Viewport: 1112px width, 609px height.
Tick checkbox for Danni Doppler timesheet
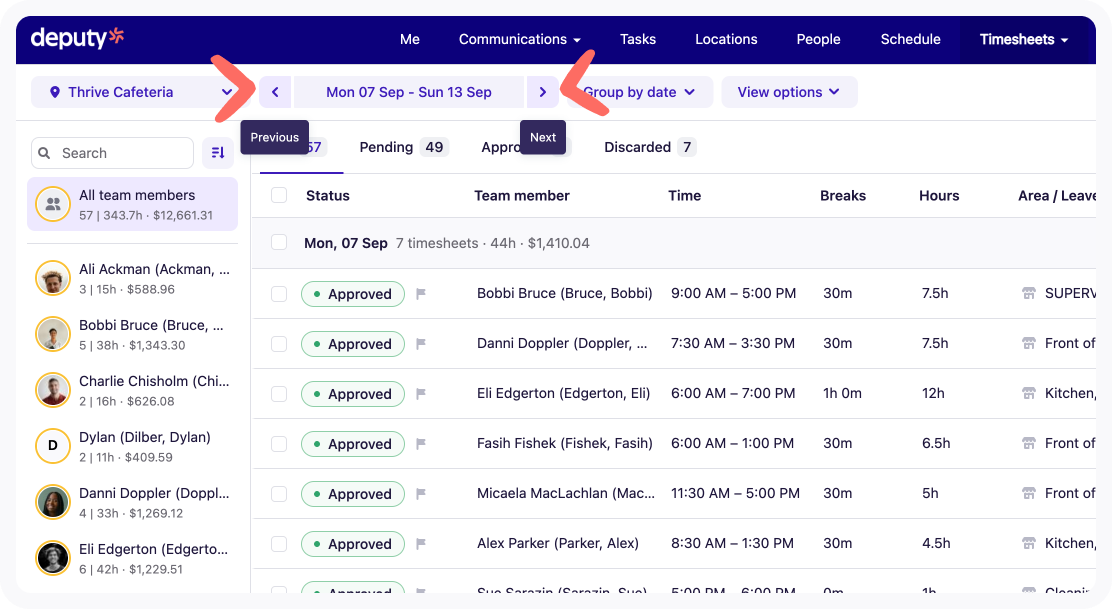pos(279,344)
